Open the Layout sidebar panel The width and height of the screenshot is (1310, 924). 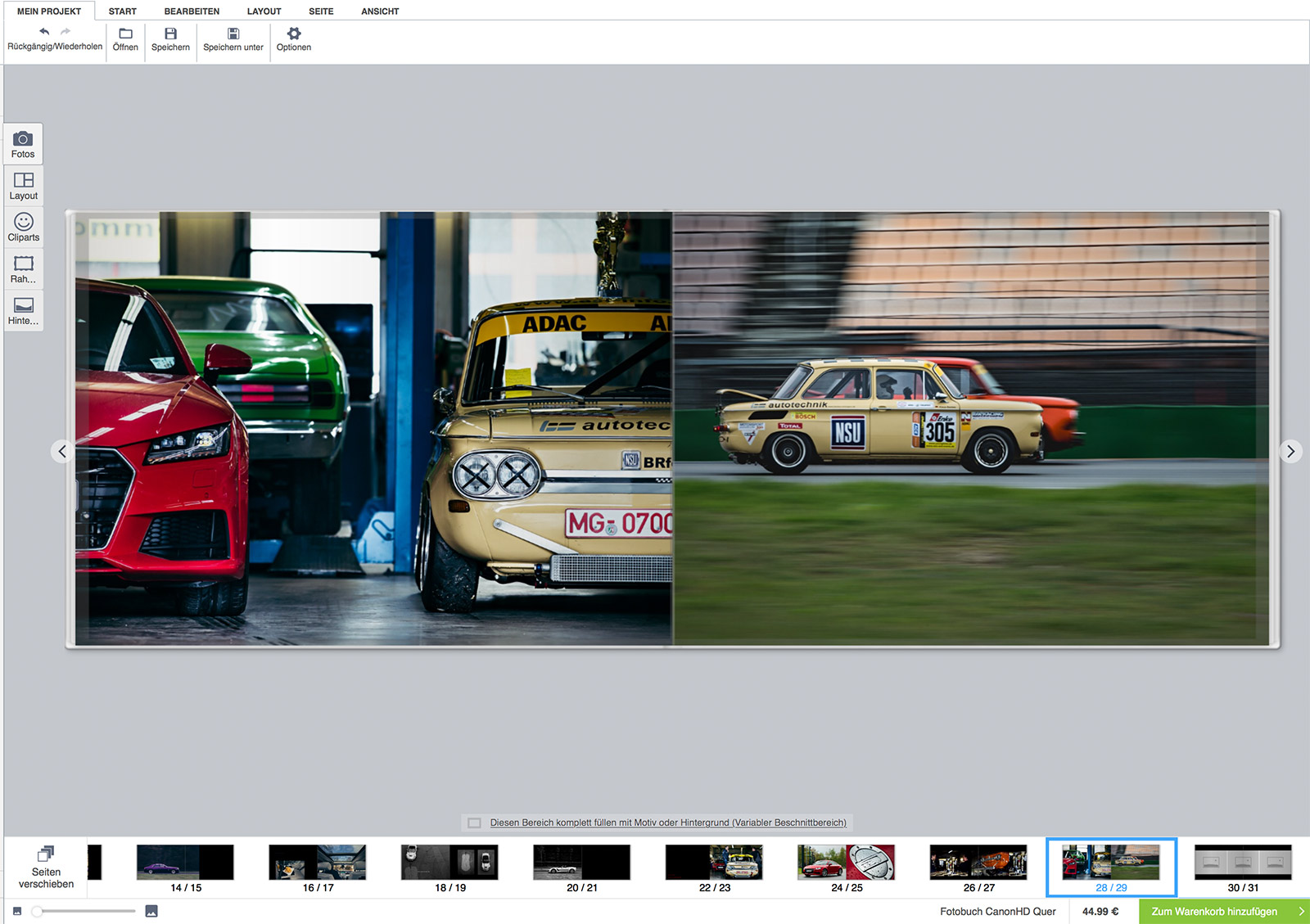coord(23,186)
